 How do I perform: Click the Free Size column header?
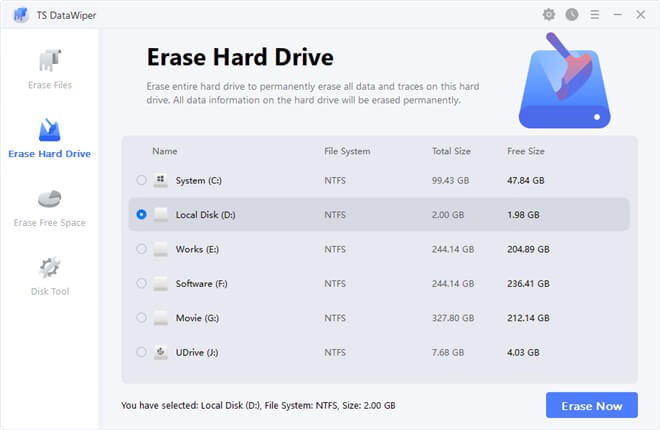528,151
